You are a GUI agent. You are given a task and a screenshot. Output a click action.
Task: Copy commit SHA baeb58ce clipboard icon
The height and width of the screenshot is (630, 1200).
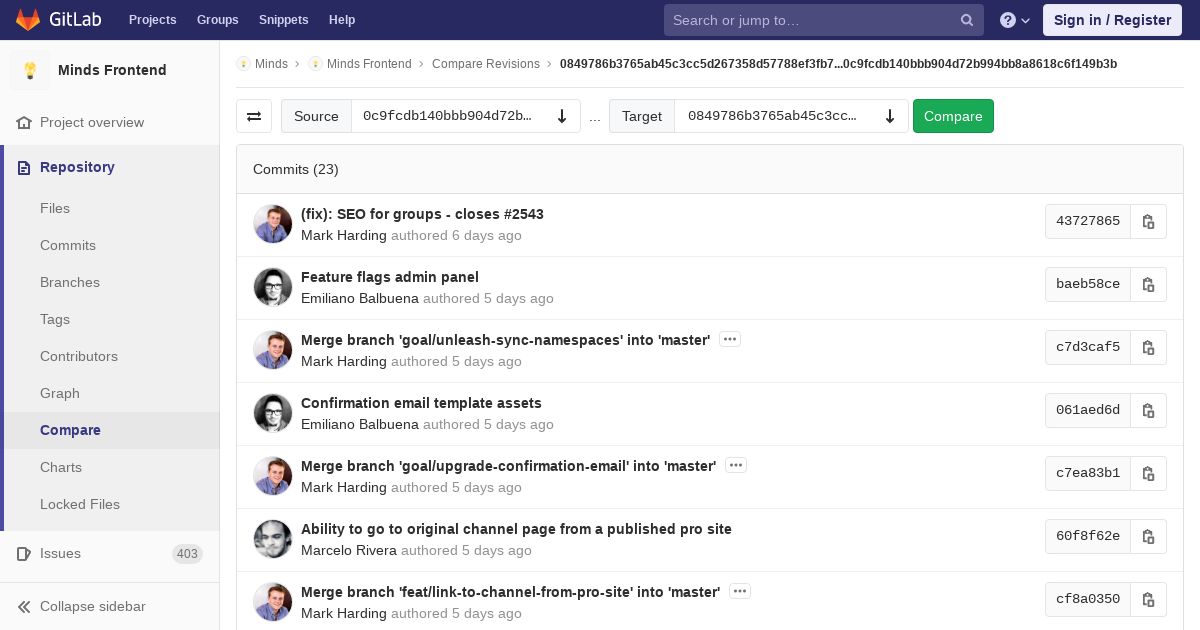tap(1148, 284)
